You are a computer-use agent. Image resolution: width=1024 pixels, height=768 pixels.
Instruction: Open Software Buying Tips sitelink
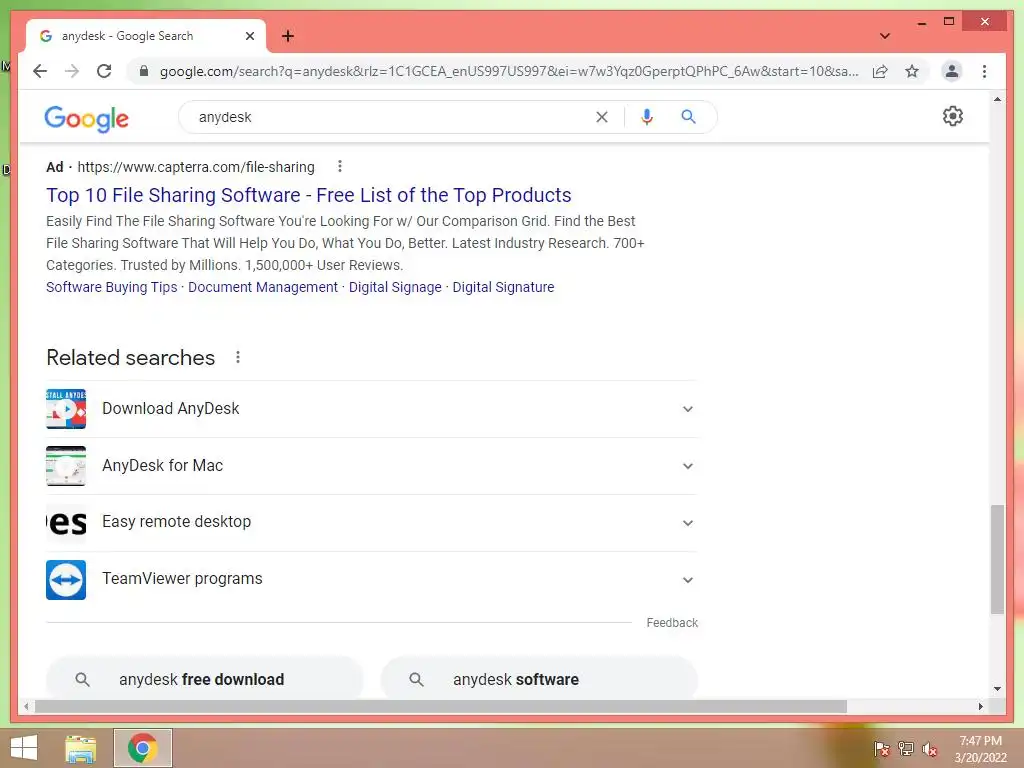pos(112,287)
